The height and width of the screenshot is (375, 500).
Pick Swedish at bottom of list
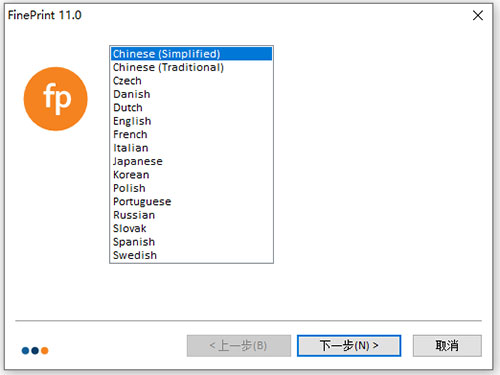(192, 255)
